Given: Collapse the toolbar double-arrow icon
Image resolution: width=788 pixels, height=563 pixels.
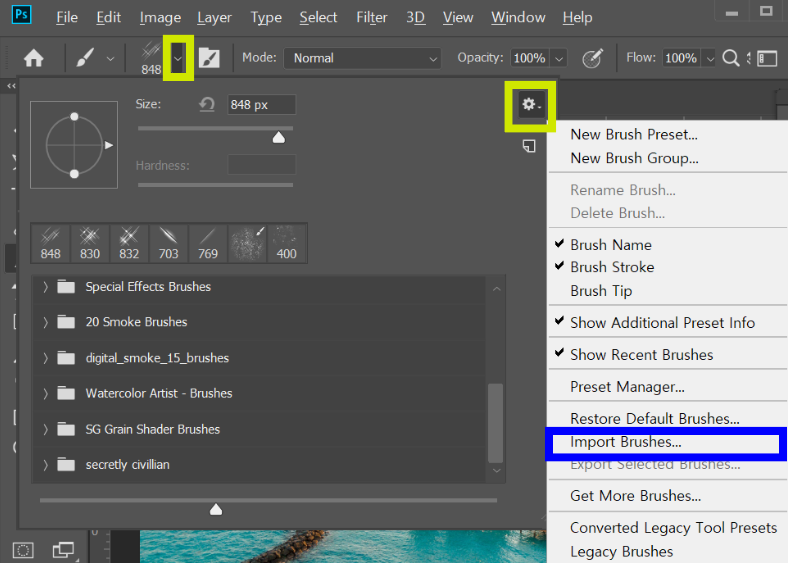Looking at the screenshot, I should (11, 86).
